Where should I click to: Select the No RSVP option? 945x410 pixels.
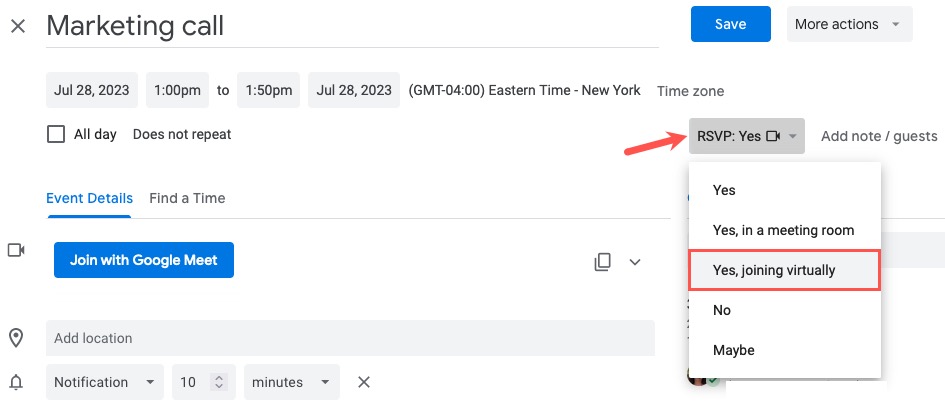click(x=785, y=310)
